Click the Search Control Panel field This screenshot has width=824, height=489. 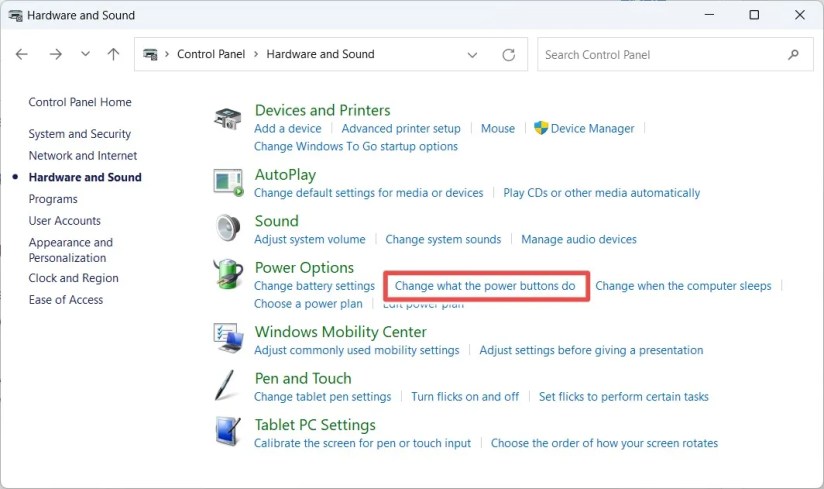click(675, 55)
